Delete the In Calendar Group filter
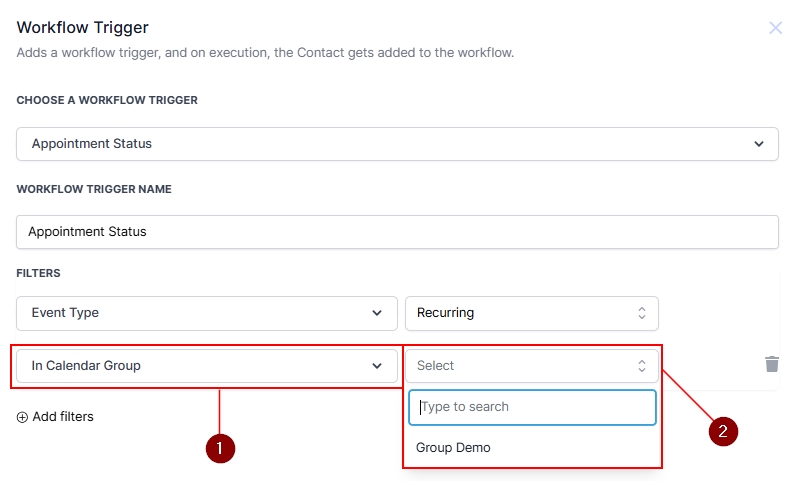Viewport: 794px width, 490px height. (771, 364)
